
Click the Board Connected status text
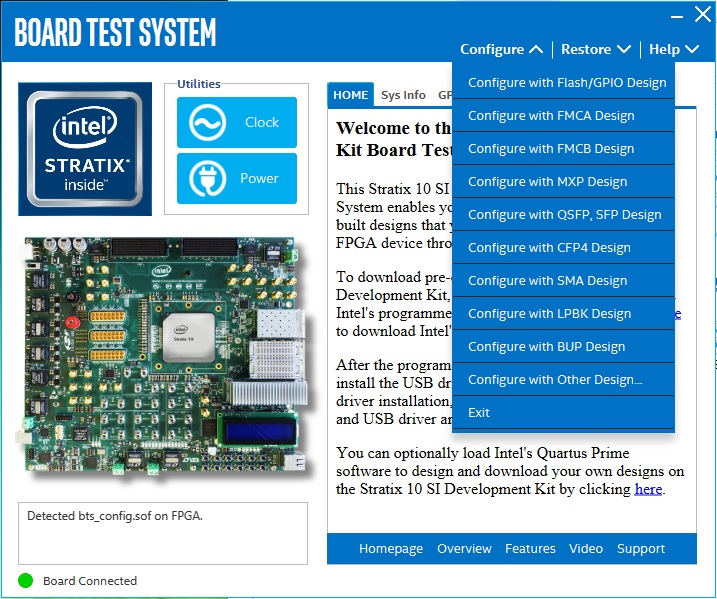(x=90, y=581)
